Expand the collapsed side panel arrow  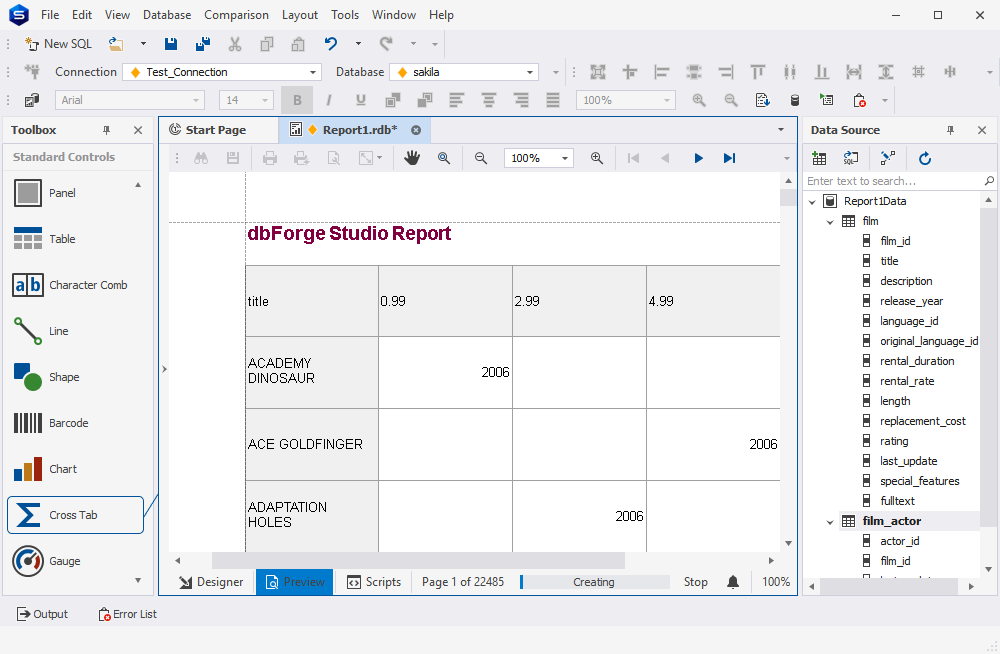(x=164, y=369)
